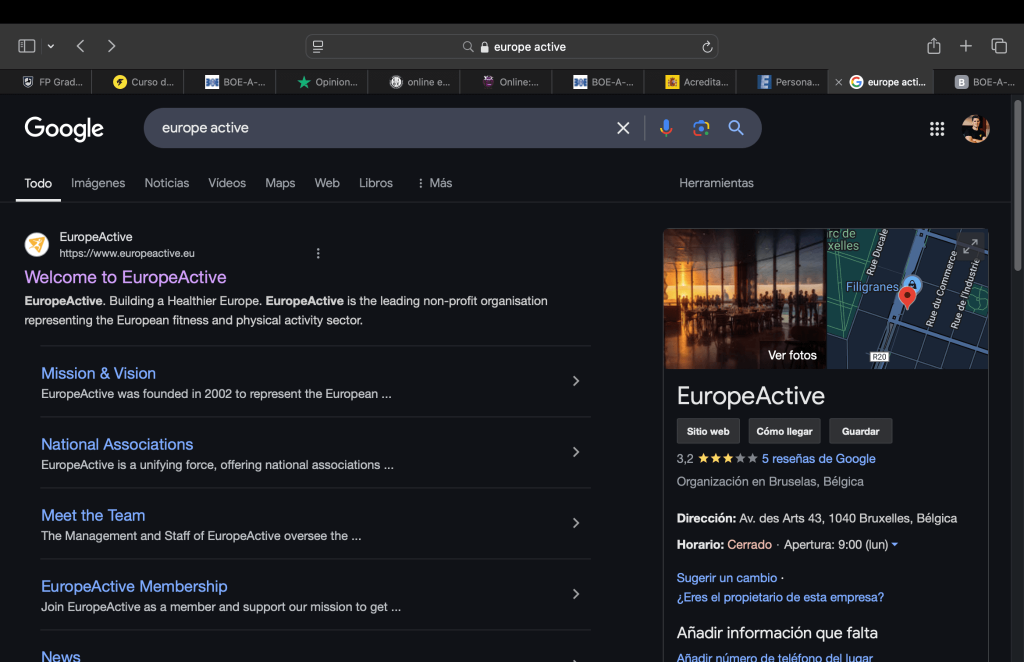Close the active 'europe acti...' tab

point(839,82)
